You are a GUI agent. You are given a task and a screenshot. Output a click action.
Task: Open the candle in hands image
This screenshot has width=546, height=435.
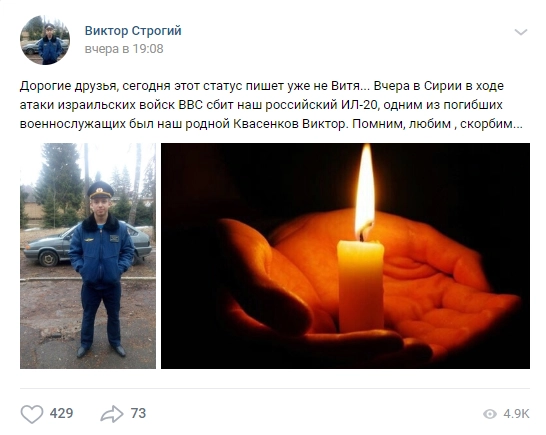(x=345, y=256)
